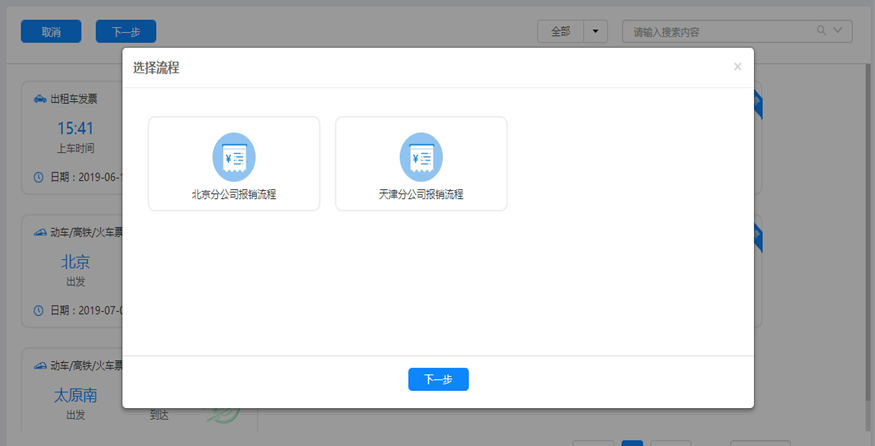Select the 天津分公司报销流程 label
The image size is (875, 446).
click(x=421, y=194)
